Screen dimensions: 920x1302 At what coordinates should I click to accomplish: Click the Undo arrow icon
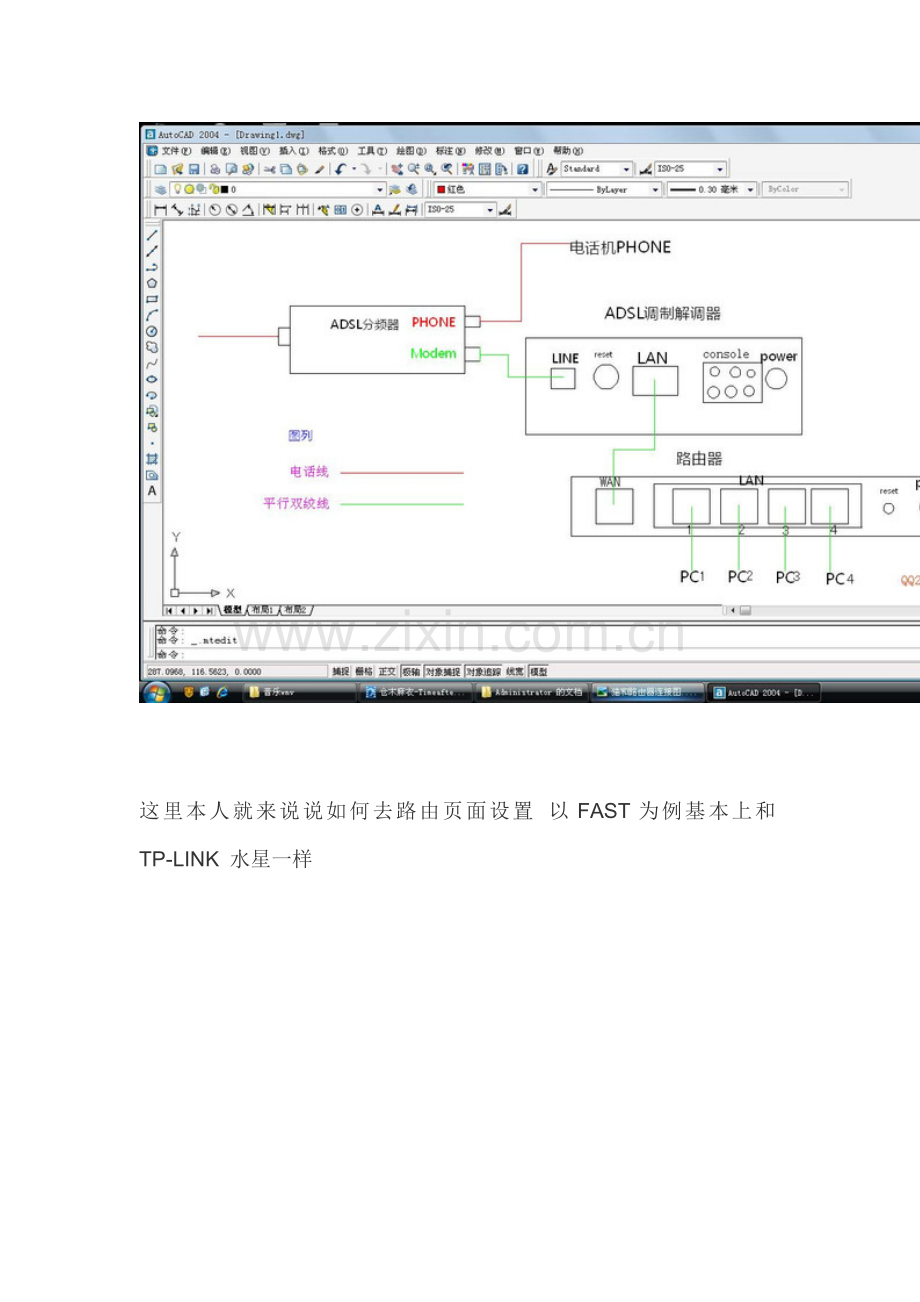[341, 170]
